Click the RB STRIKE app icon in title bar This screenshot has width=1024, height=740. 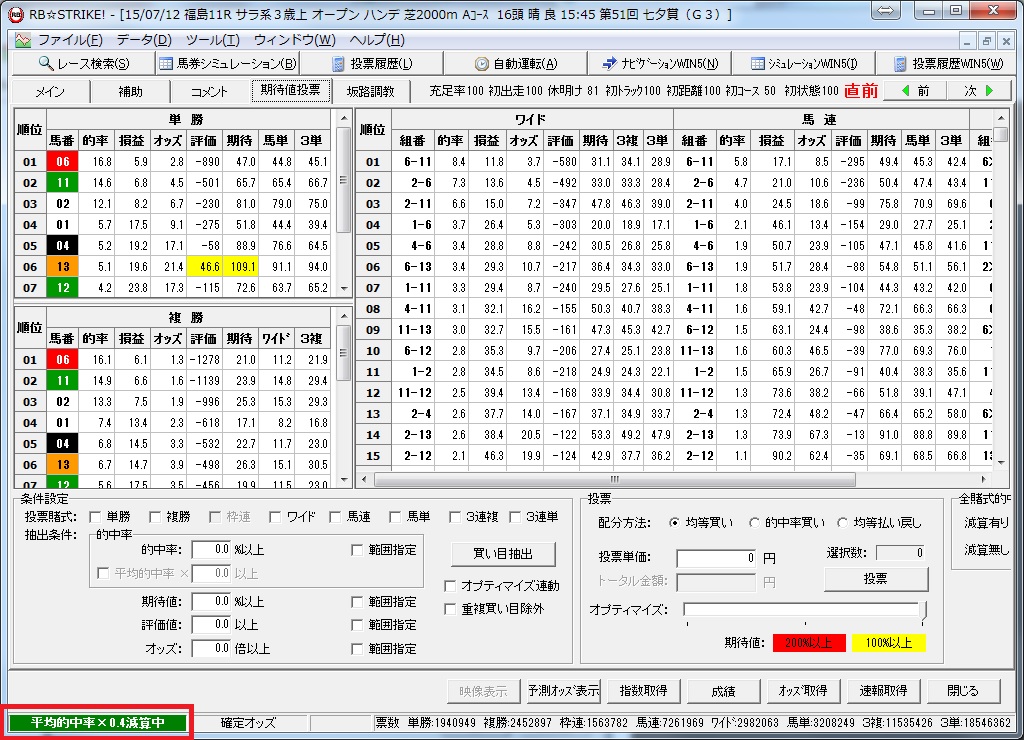[x=16, y=14]
